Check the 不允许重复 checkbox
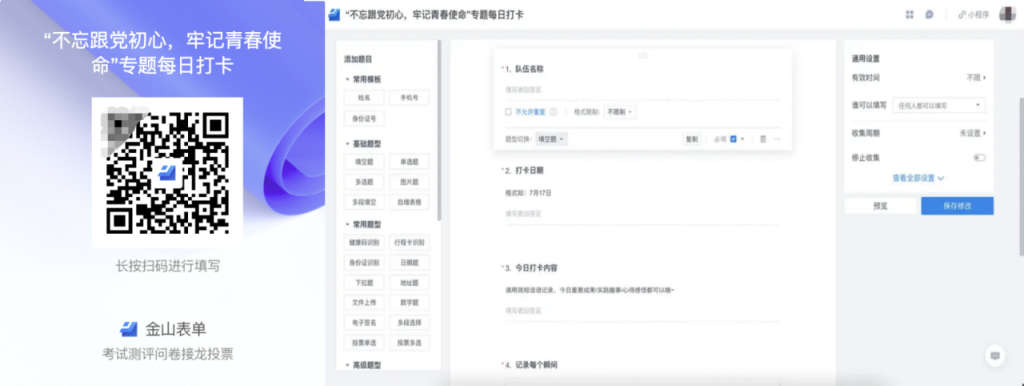 (508, 112)
